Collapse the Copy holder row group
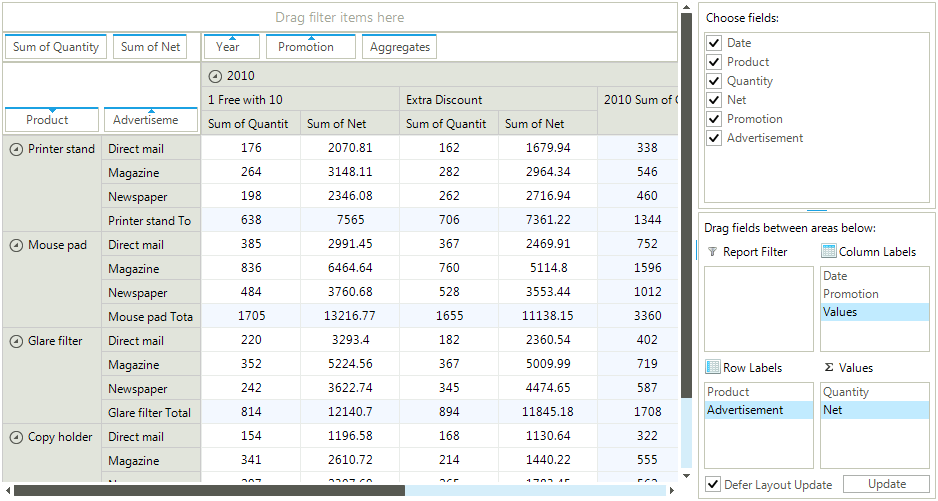Viewport: 938px width, 501px height. pyautogui.click(x=16, y=437)
